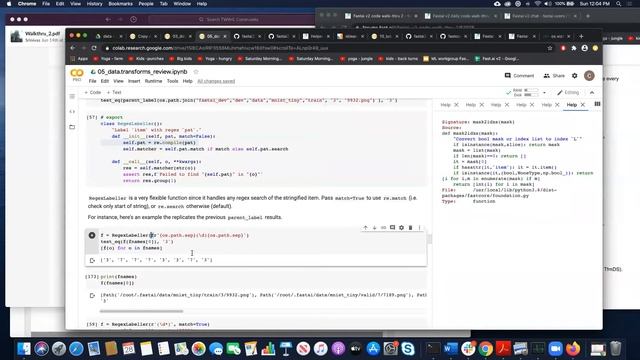
Task: Open the Tools menu in Colab
Action: coord(172,81)
